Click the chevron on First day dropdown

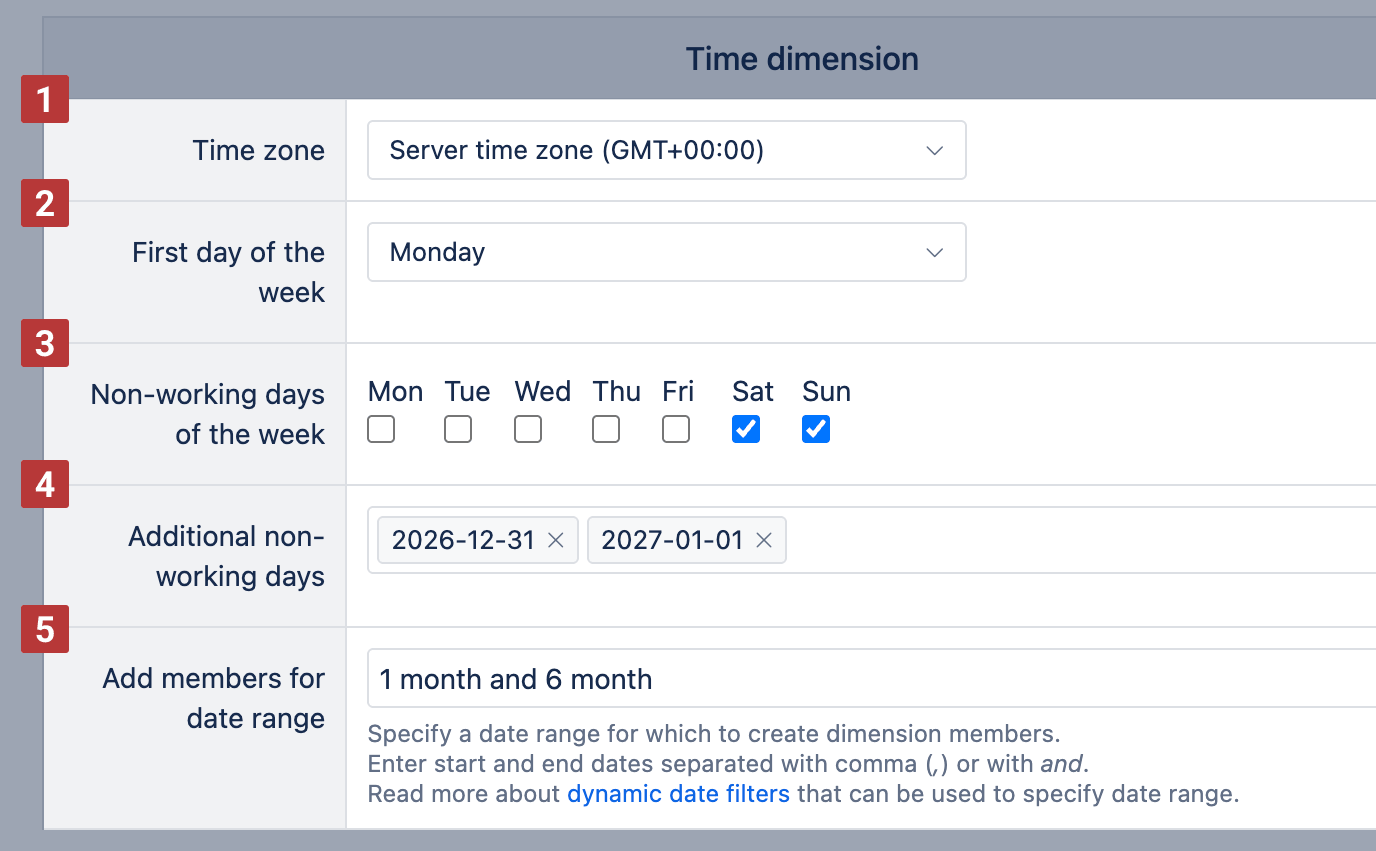pos(935,253)
